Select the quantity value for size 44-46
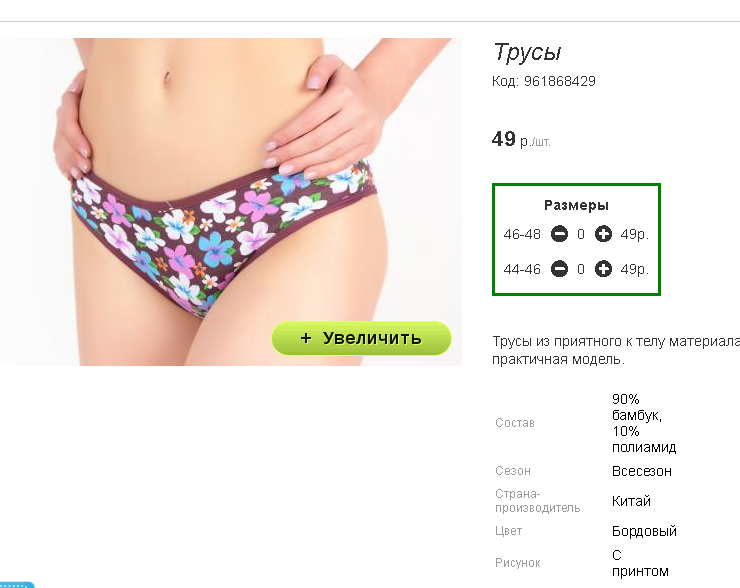The image size is (740, 588). pyautogui.click(x=581, y=269)
